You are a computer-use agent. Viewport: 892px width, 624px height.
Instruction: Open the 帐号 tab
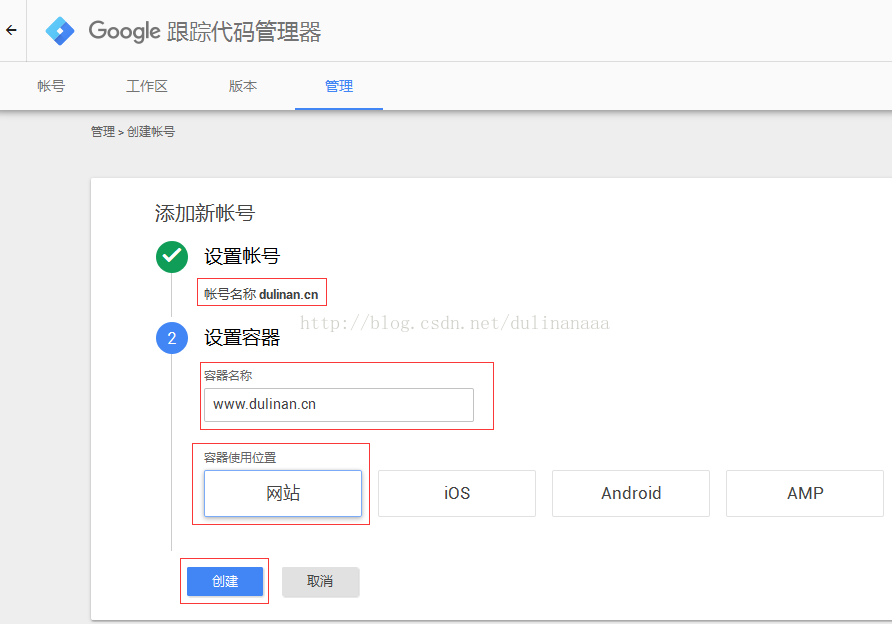pos(51,86)
